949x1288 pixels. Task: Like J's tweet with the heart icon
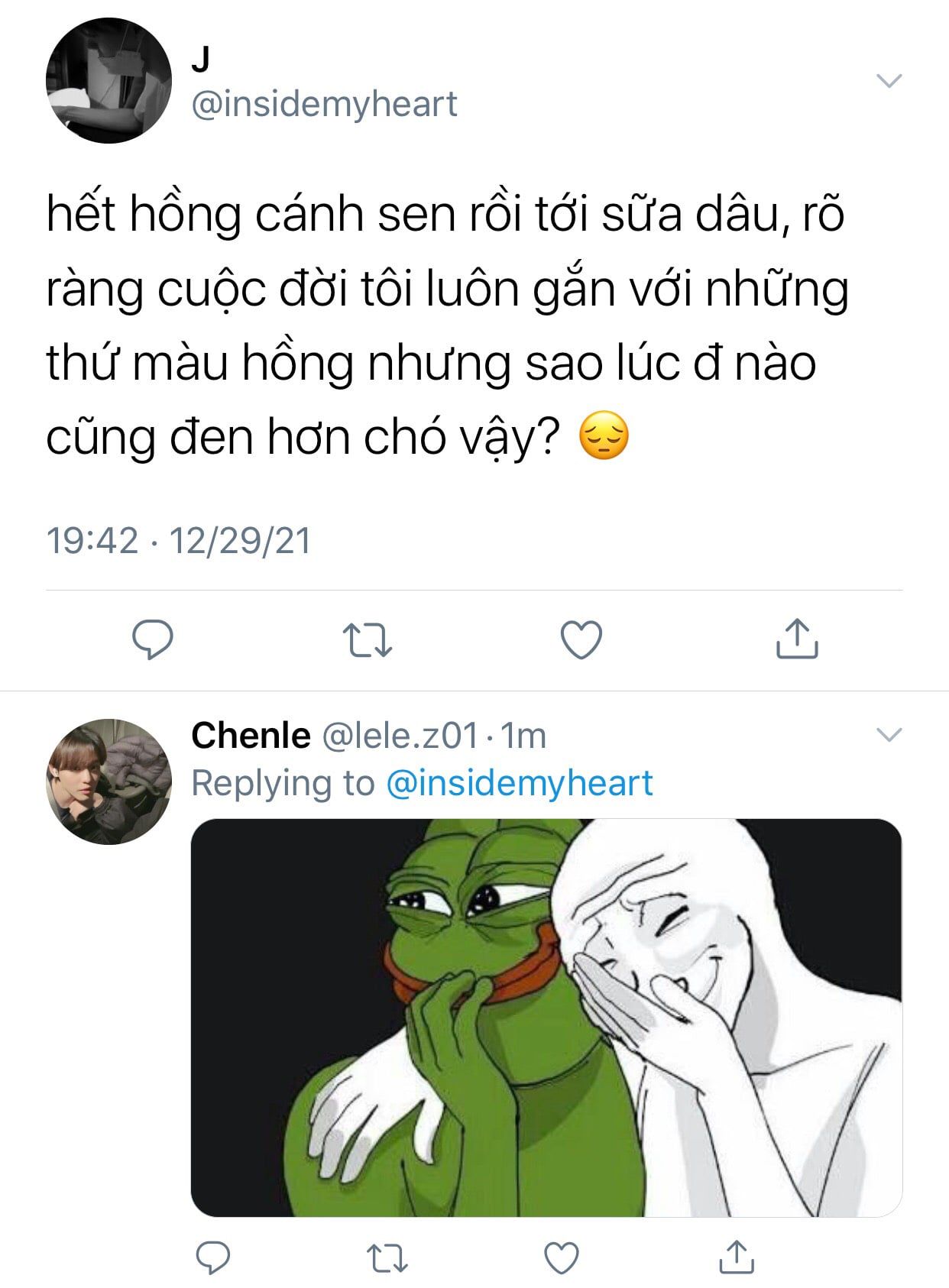(581, 639)
